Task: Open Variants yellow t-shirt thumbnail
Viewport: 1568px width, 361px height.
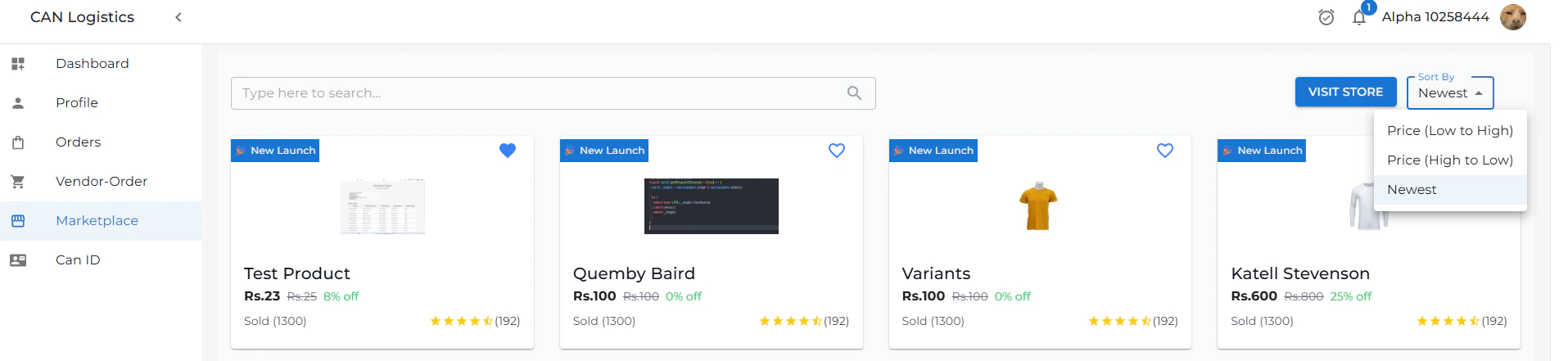Action: (x=1038, y=206)
